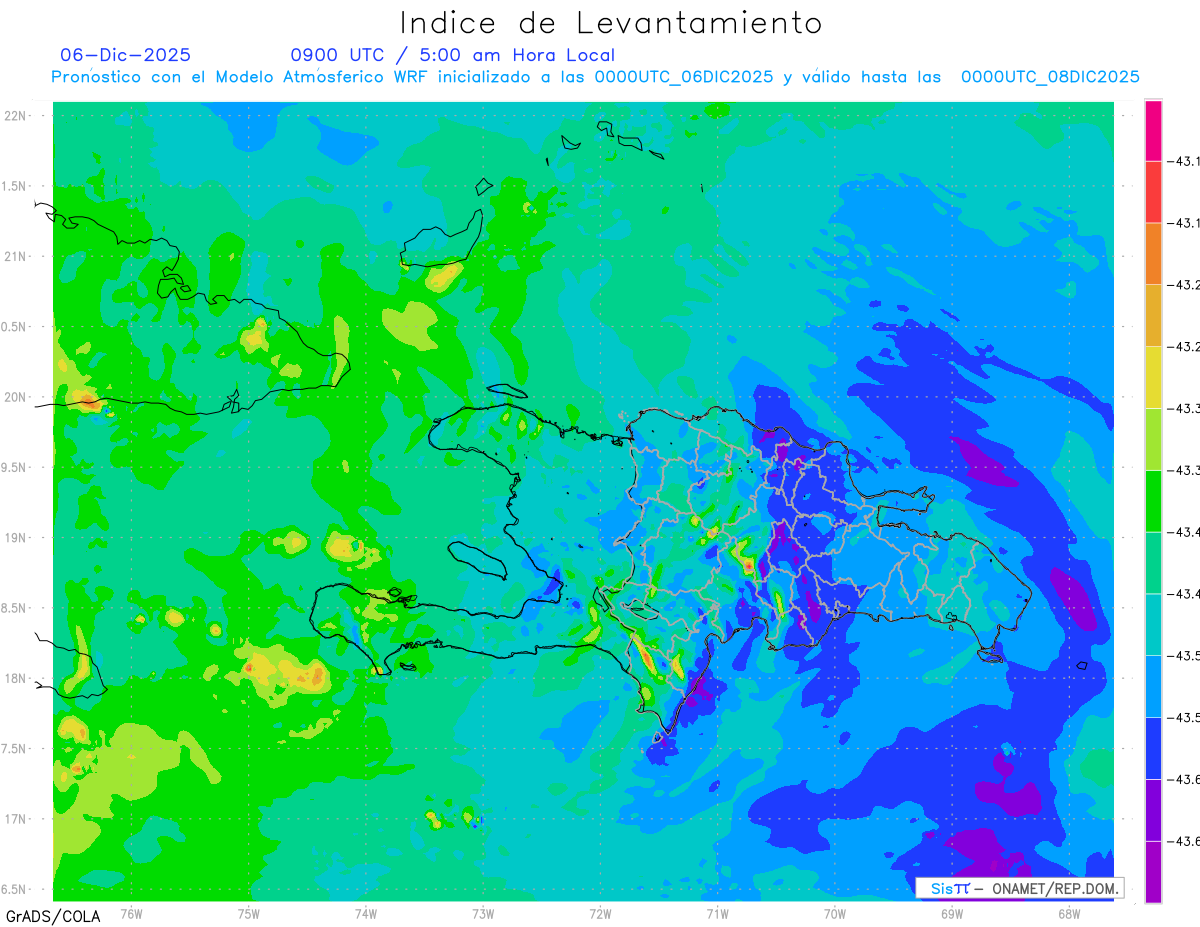Click the cyan-teal legend color segment
Image resolution: width=1200 pixels, height=927 pixels.
pos(1153,624)
